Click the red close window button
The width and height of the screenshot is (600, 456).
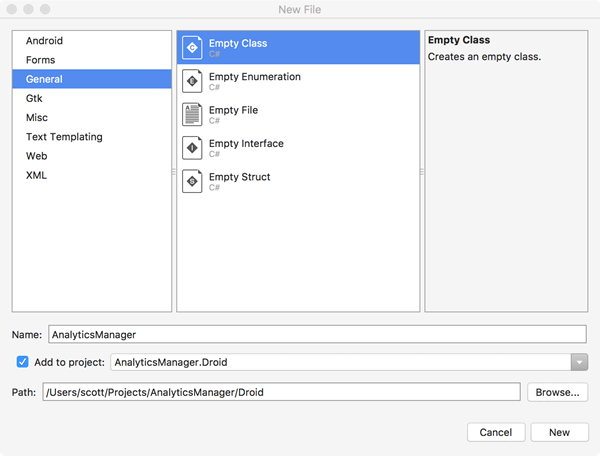coord(12,9)
